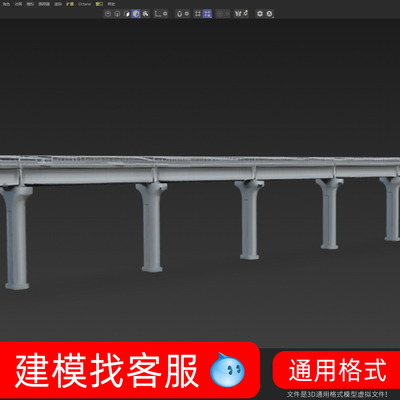Image resolution: width=400 pixels, height=400 pixels.
Task: Open the yellow 扩展 menu
Action: coord(70,4)
